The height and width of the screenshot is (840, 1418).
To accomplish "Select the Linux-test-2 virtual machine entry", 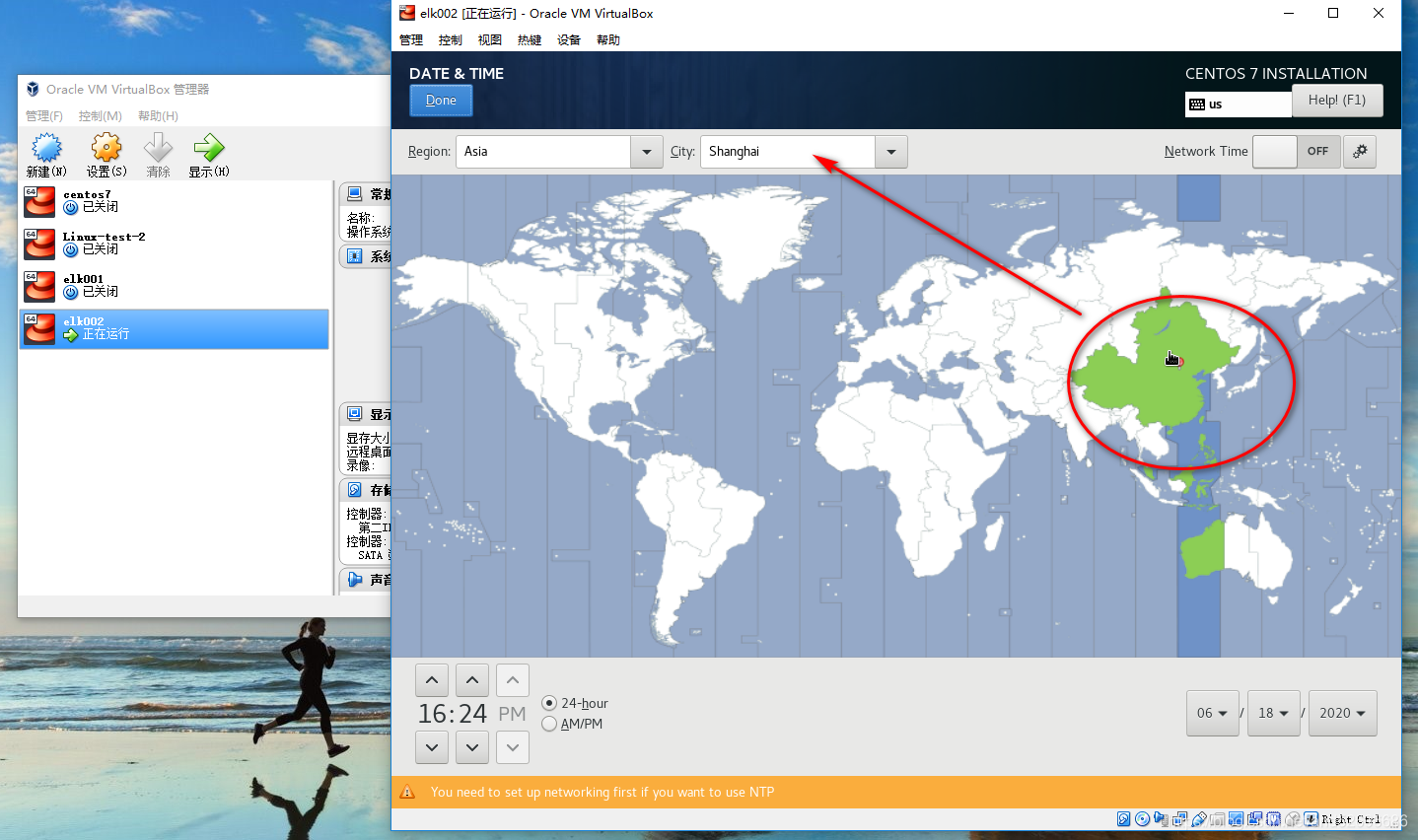I will [175, 244].
